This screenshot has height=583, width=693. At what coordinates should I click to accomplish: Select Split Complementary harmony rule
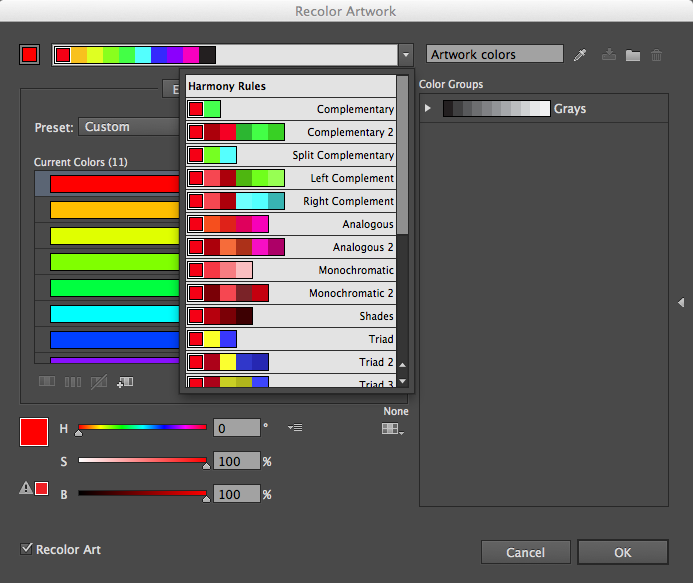[291, 155]
